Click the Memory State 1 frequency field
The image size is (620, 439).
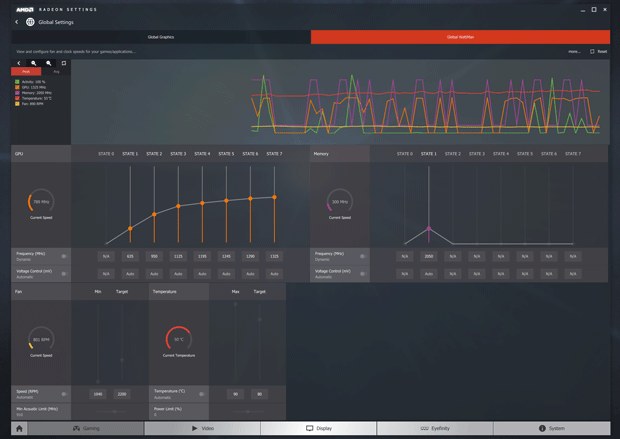click(x=429, y=256)
